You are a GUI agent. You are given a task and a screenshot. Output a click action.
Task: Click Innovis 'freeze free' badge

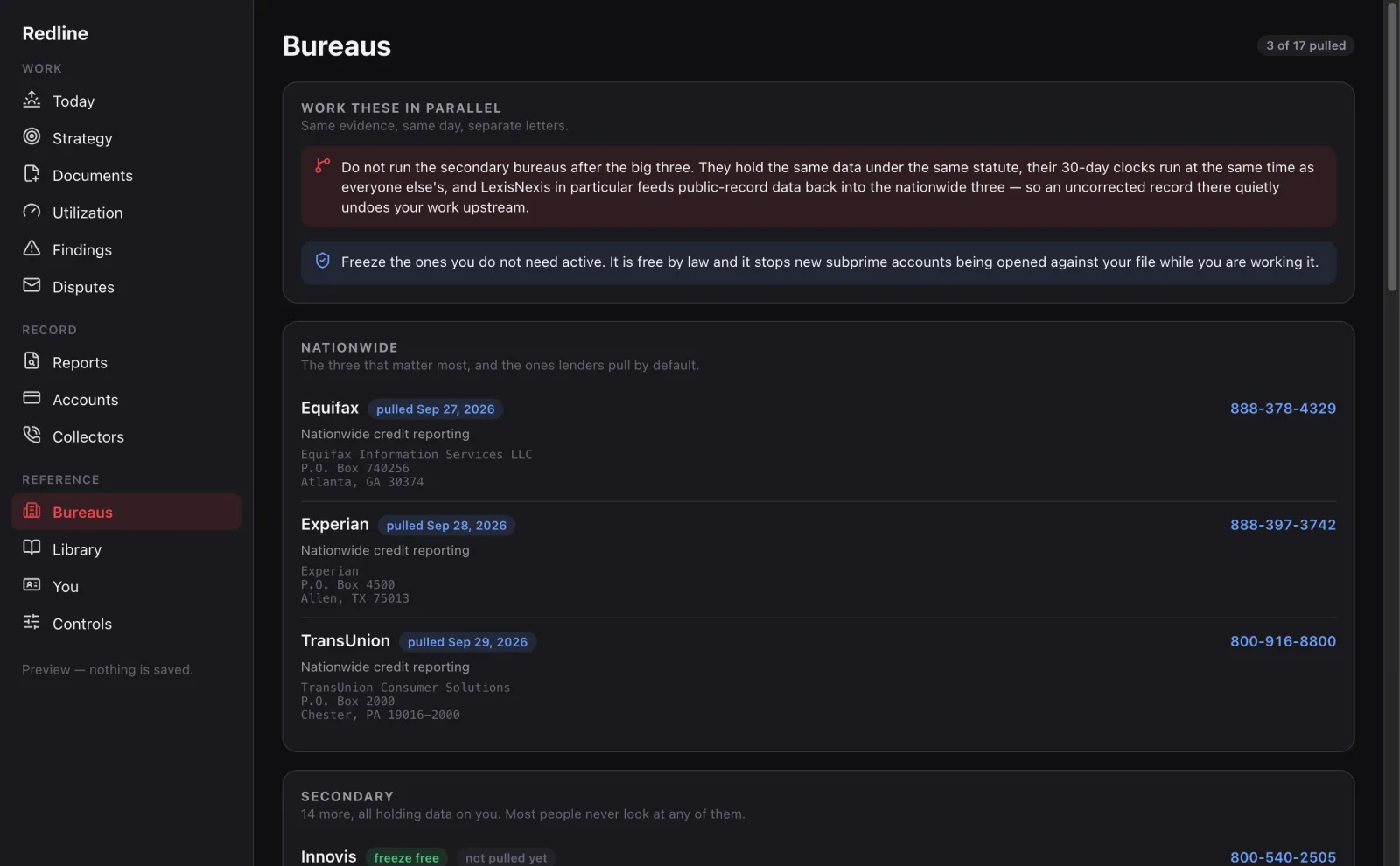[x=406, y=858]
